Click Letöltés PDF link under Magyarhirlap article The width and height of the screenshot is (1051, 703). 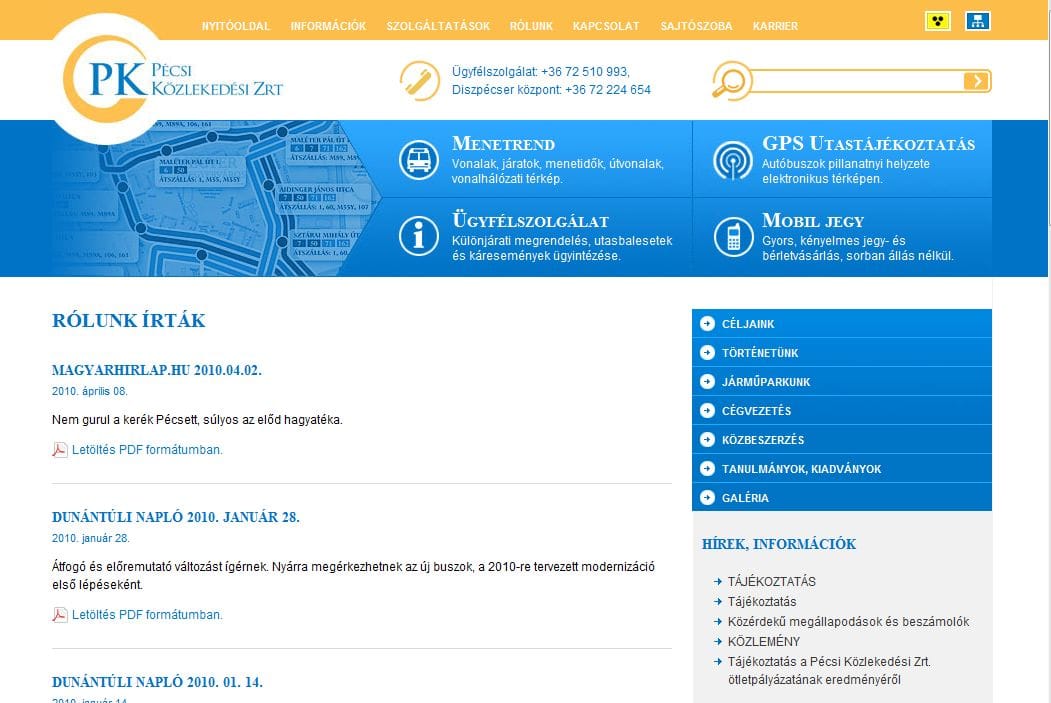[x=147, y=450]
